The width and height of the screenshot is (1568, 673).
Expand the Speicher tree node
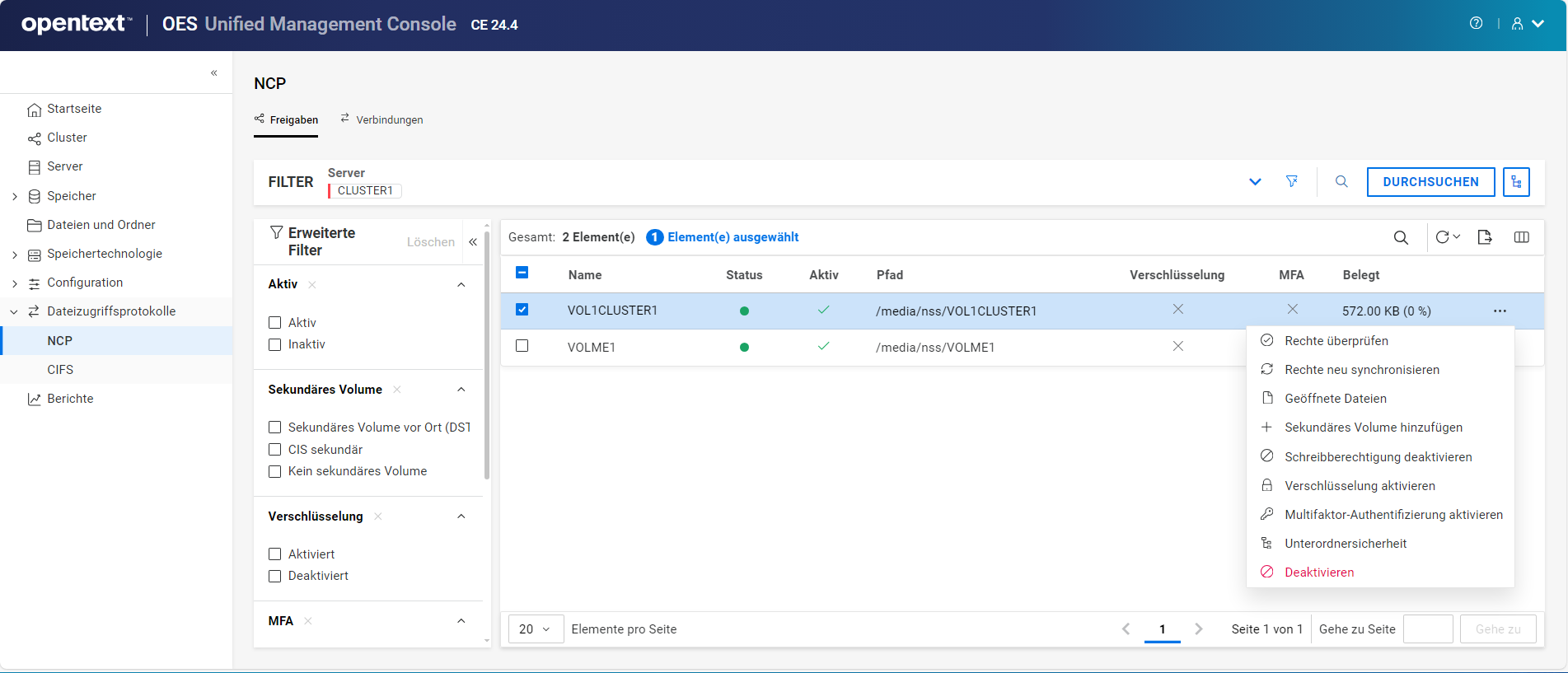click(15, 196)
